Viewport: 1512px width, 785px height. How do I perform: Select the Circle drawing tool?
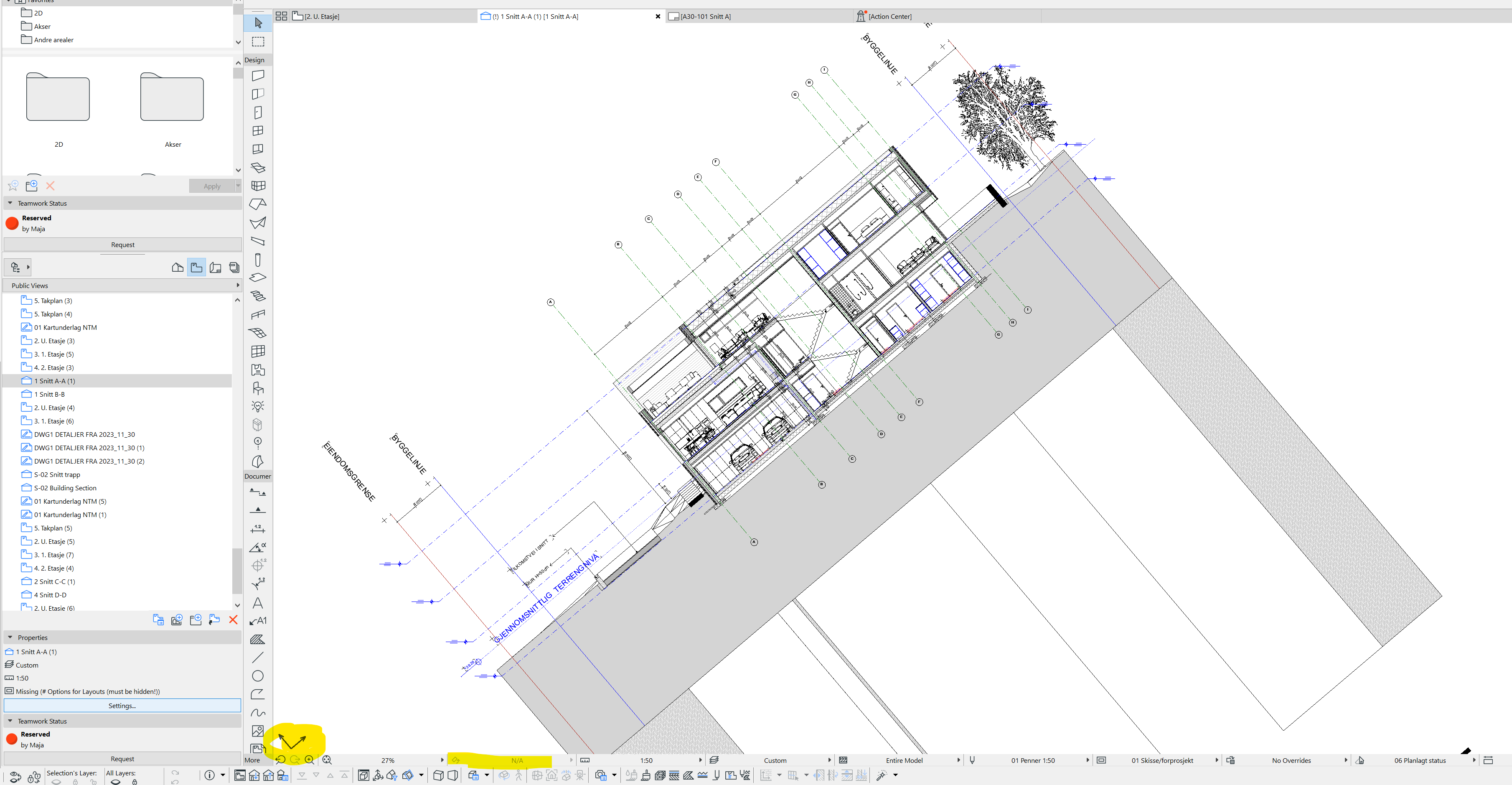click(x=258, y=676)
